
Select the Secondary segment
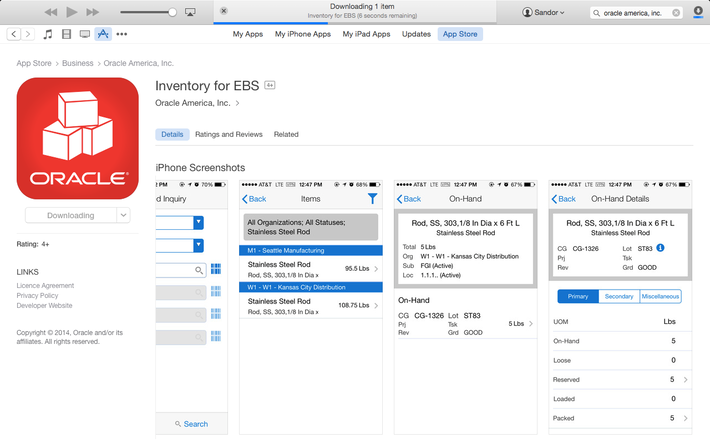click(x=619, y=296)
